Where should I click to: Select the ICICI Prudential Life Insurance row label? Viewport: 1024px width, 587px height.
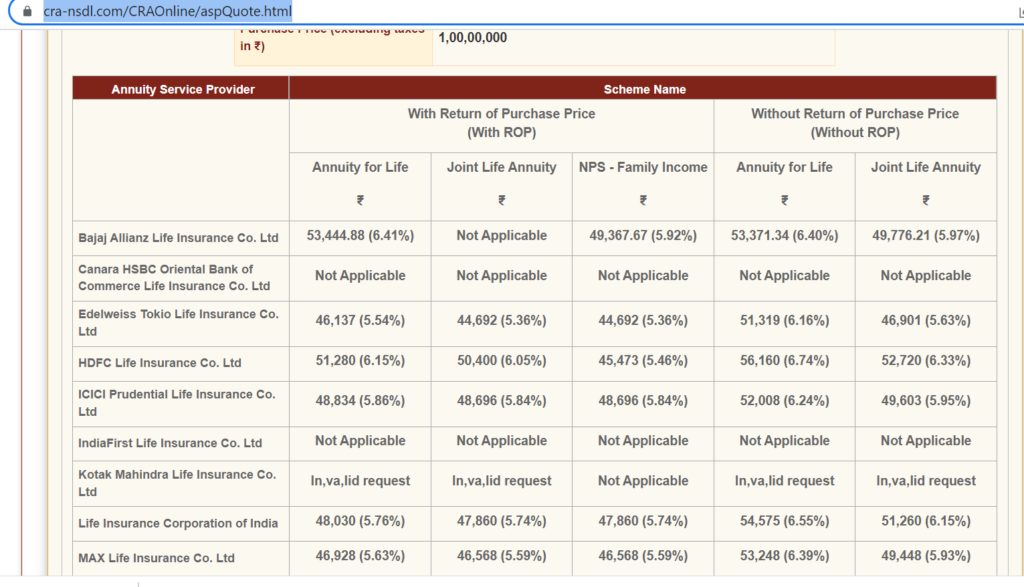176,402
